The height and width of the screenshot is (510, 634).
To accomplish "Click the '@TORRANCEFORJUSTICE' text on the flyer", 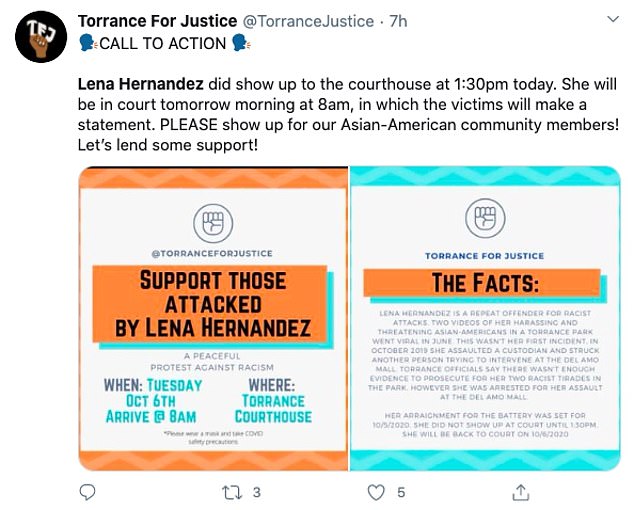I will tap(211, 253).
